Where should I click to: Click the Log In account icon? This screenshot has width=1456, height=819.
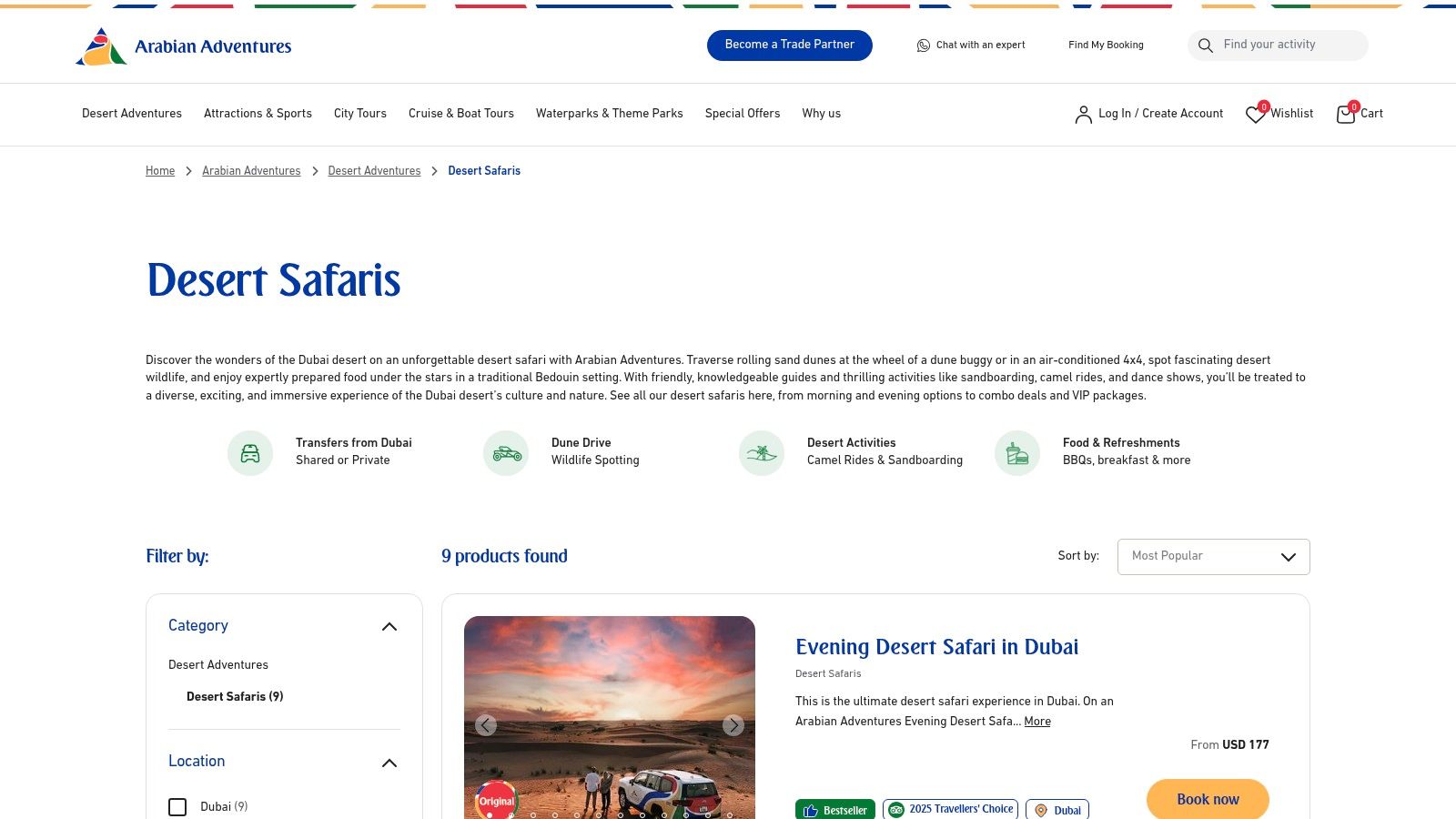point(1083,115)
